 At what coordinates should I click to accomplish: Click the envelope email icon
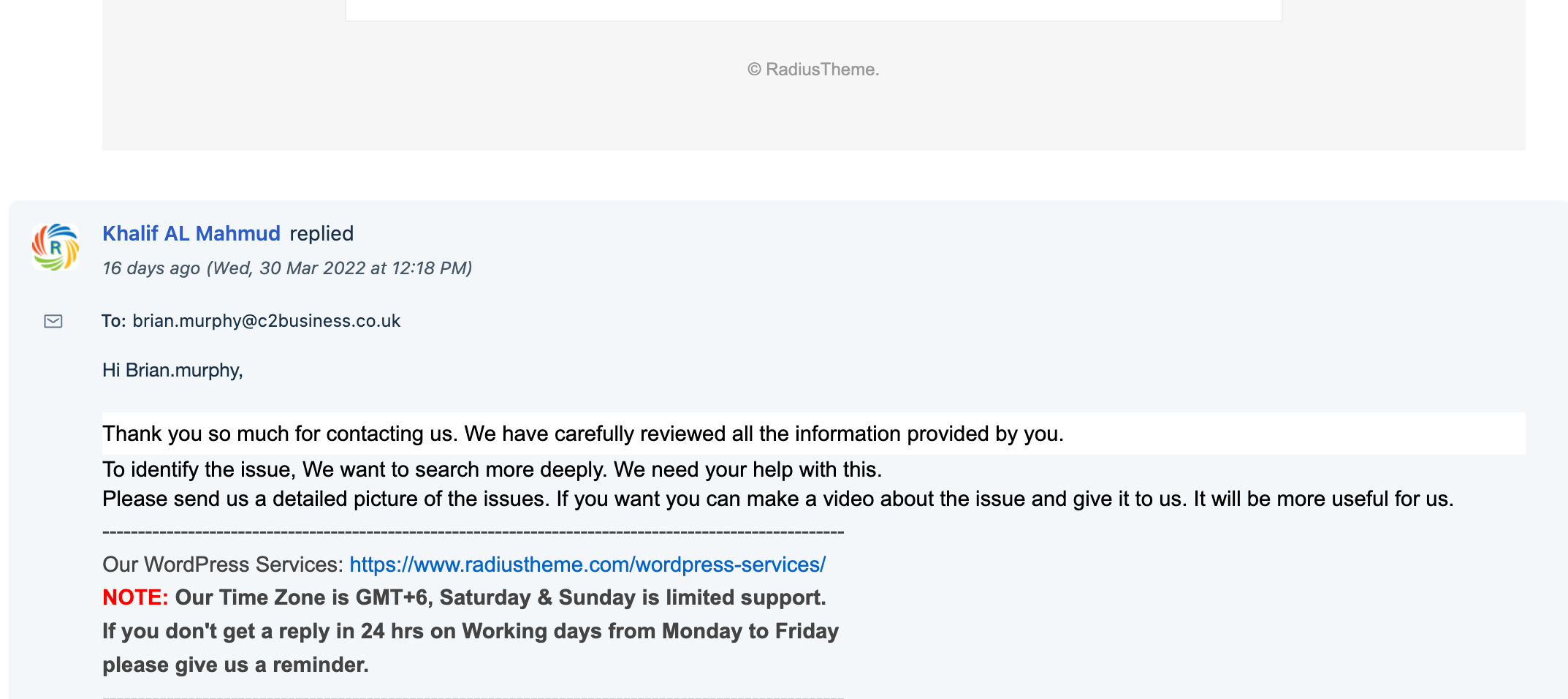pyautogui.click(x=53, y=321)
